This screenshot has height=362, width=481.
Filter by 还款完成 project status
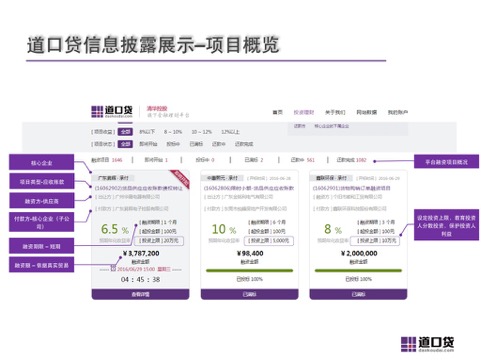coord(244,144)
